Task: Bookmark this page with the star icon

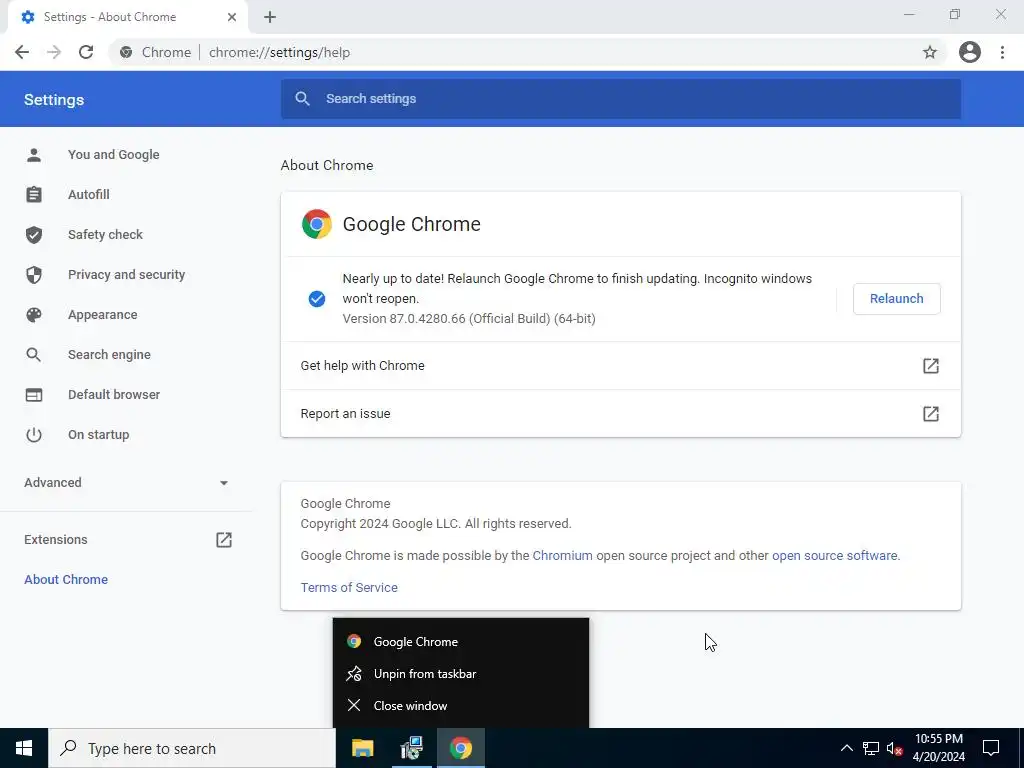Action: 929,52
